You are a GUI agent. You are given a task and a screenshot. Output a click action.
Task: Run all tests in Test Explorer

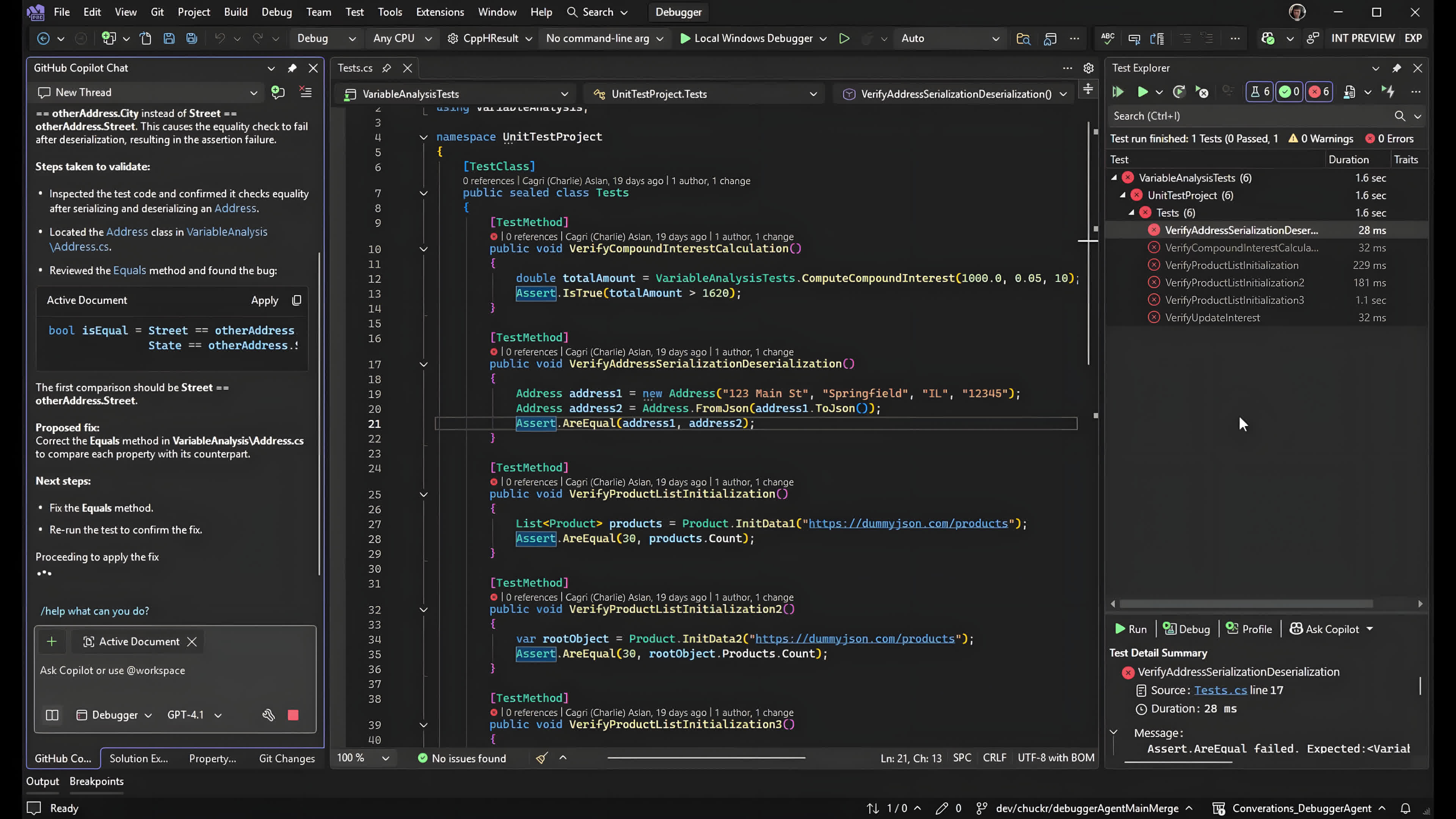click(1117, 91)
